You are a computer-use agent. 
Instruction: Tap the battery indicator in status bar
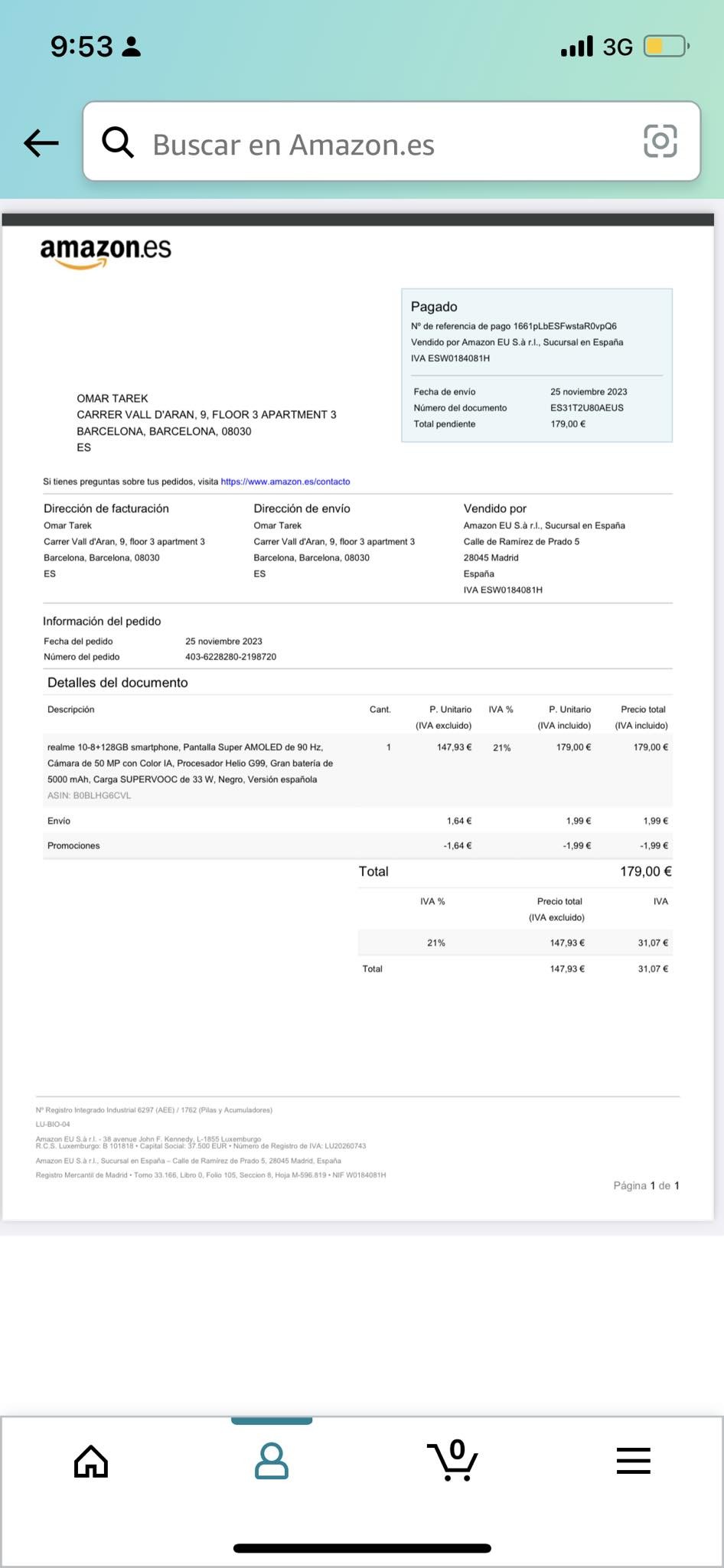tap(665, 47)
